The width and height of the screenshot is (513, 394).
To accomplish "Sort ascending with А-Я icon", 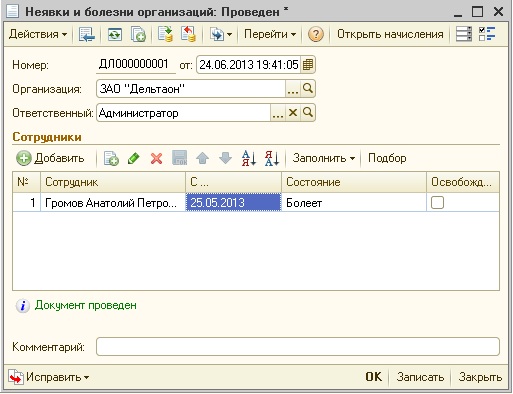I will click(249, 158).
